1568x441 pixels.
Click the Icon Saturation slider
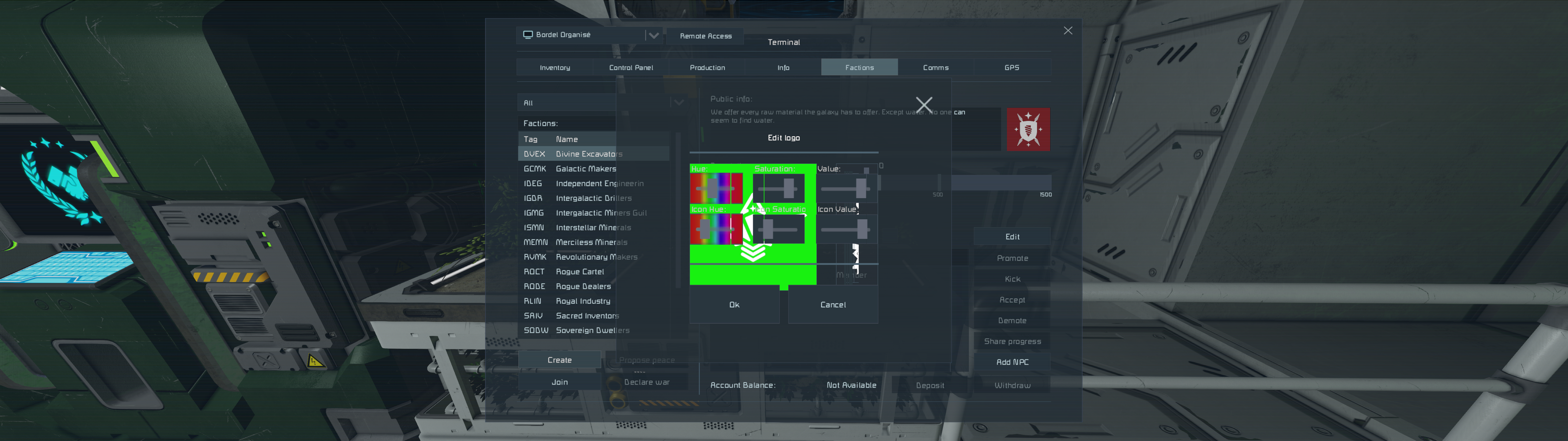pyautogui.click(x=768, y=229)
